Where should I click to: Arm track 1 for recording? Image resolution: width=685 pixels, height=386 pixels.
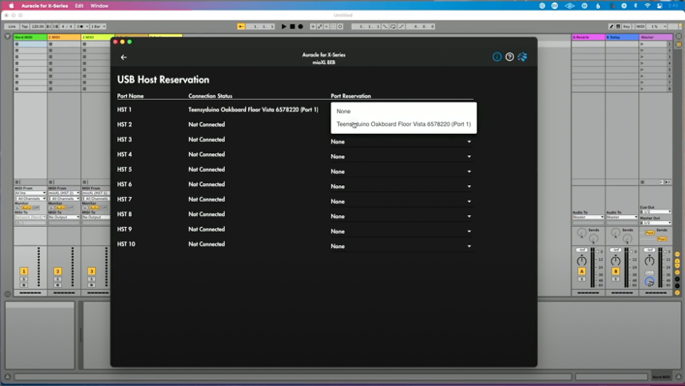click(24, 285)
